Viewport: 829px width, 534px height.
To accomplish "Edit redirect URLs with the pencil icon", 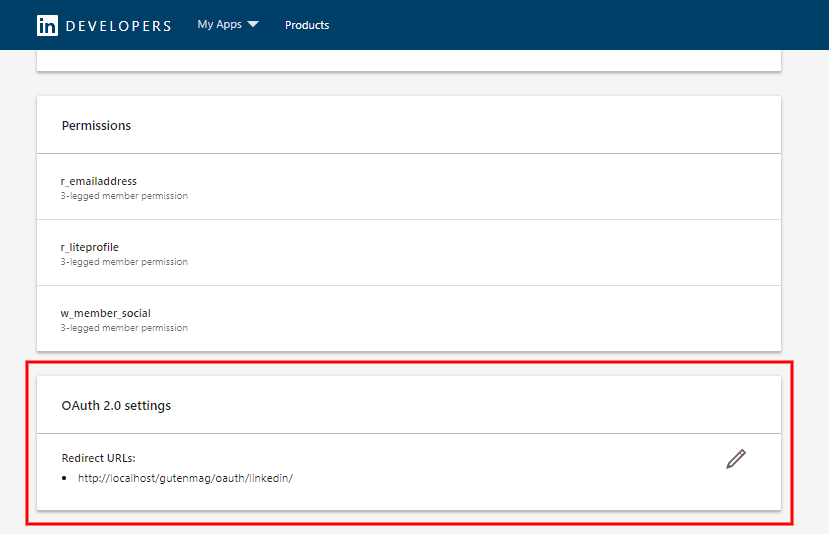I will [736, 459].
